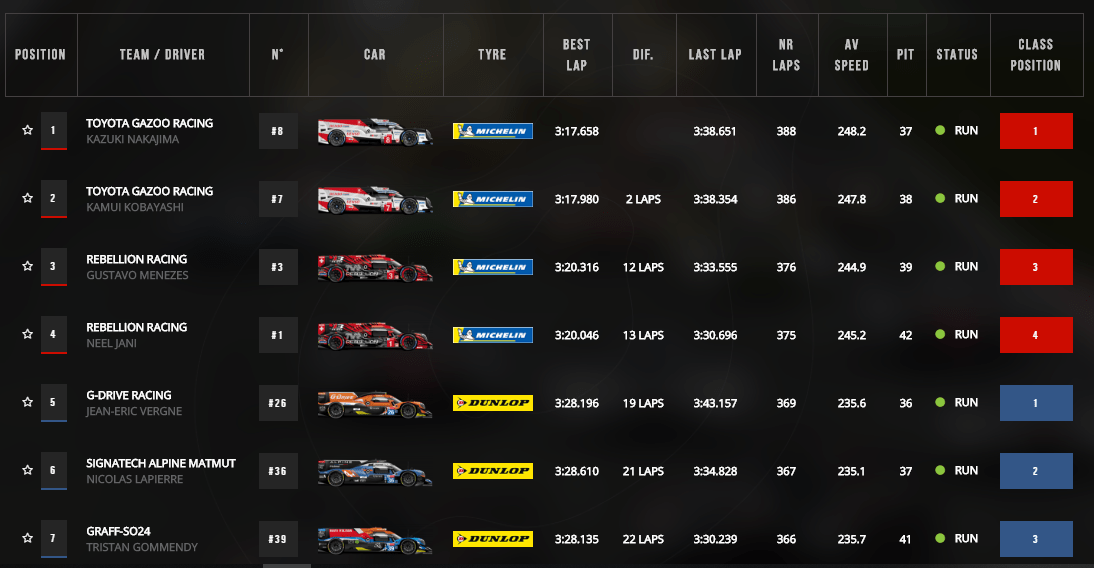The height and width of the screenshot is (568, 1094).
Task: Click the Class Position column header
Action: pos(1036,54)
